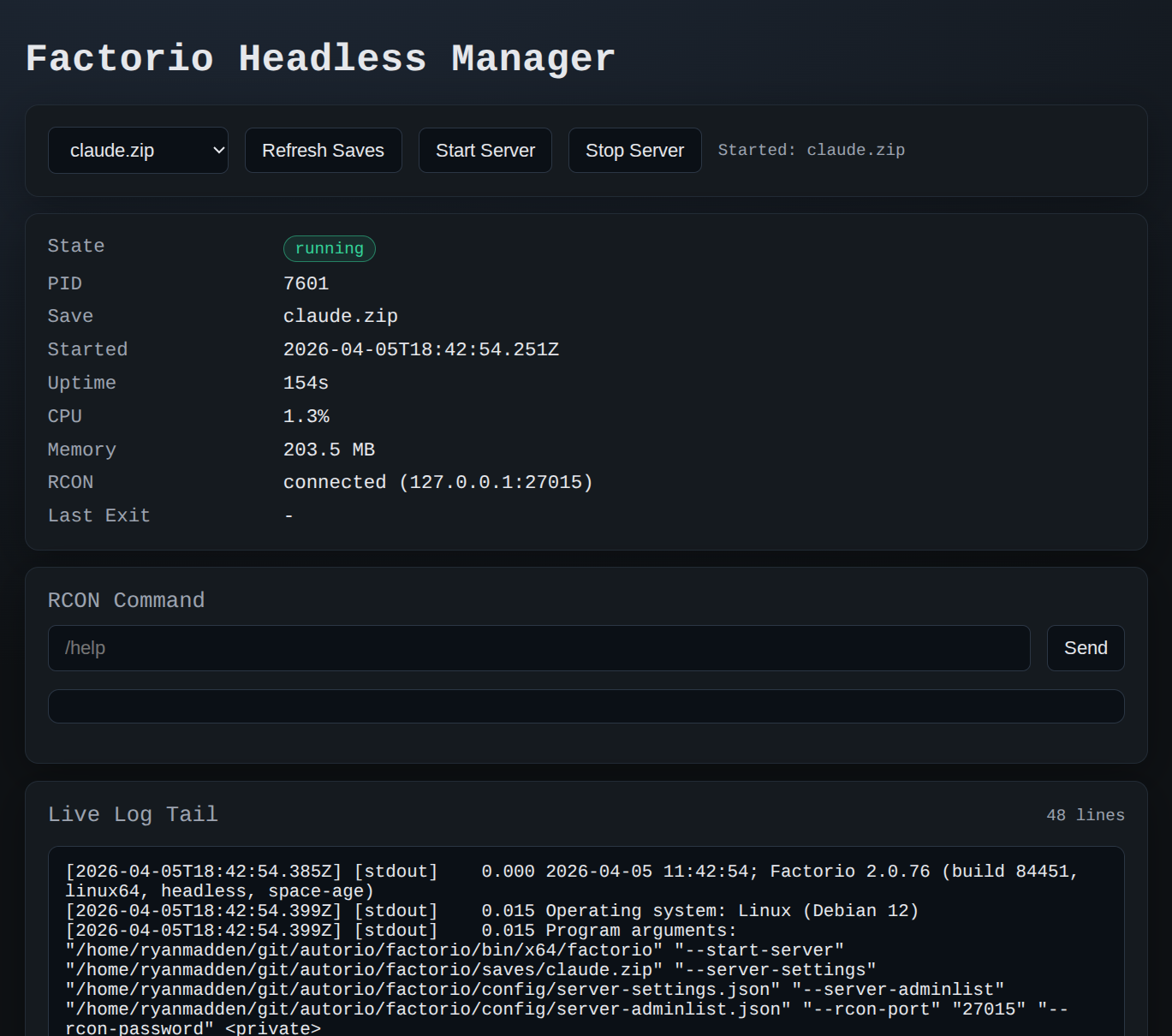Click the Memory value 203.5 MB
Viewport: 1172px width, 1036px height.
pyautogui.click(x=329, y=450)
